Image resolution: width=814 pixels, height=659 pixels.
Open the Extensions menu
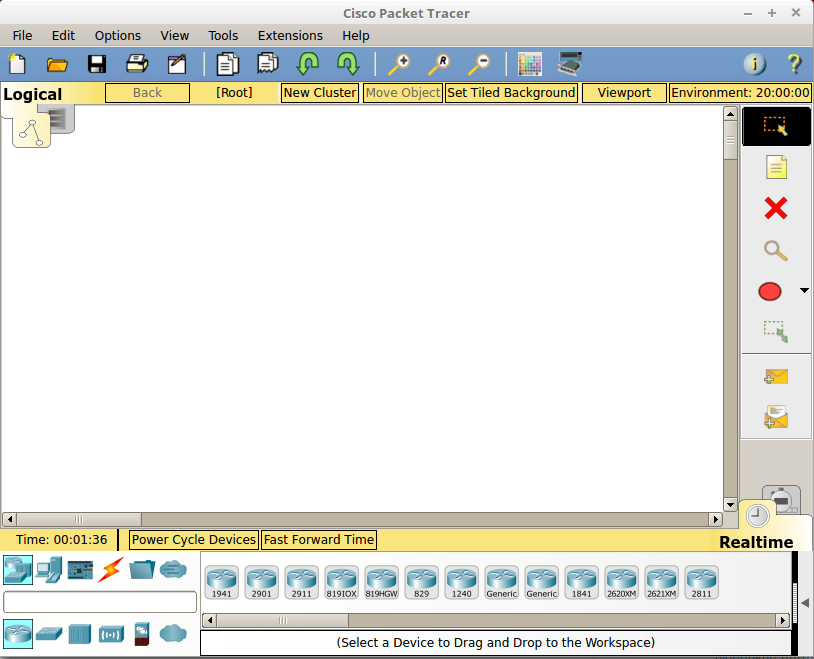[x=290, y=35]
